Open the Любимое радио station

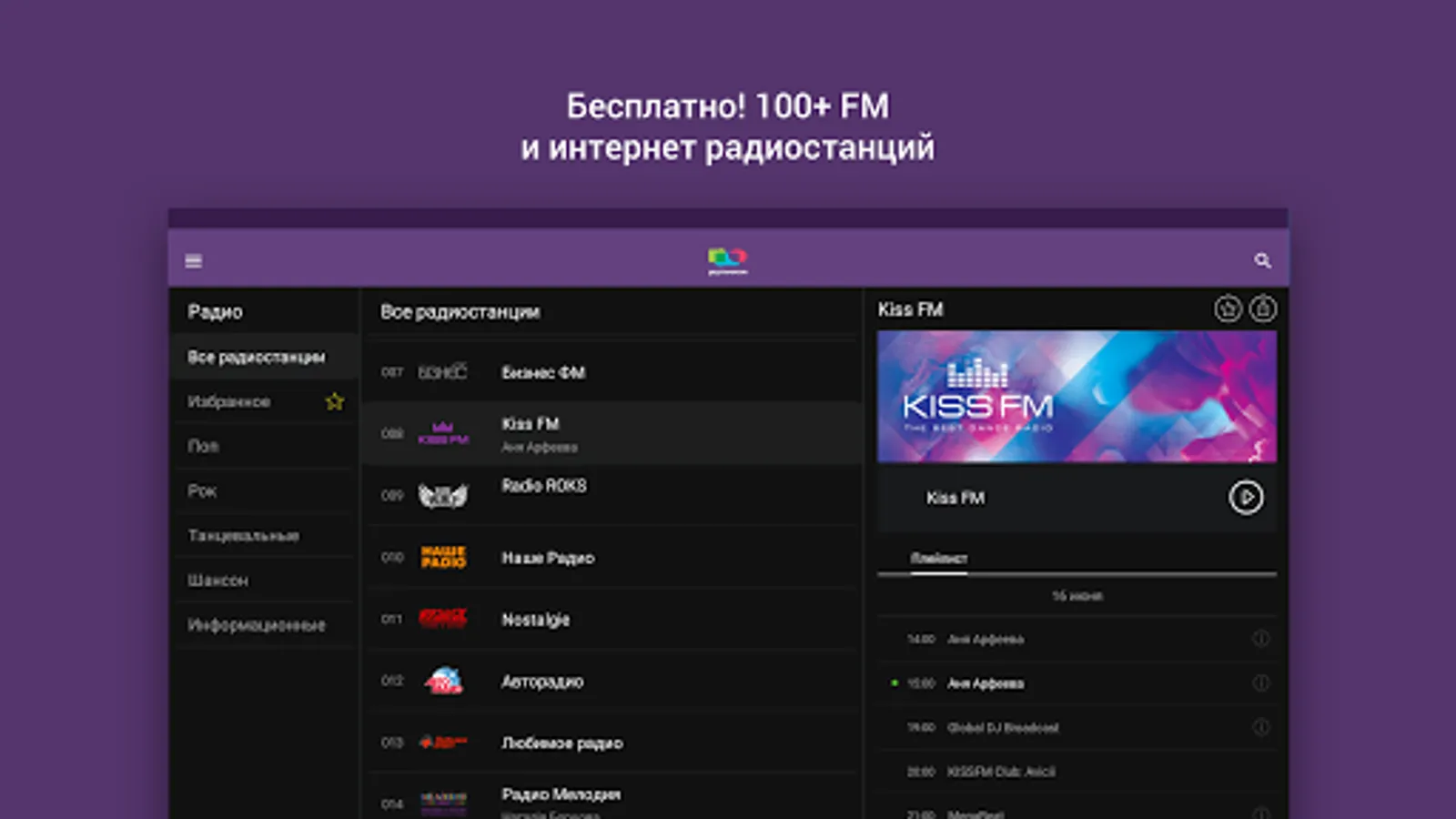[612, 743]
